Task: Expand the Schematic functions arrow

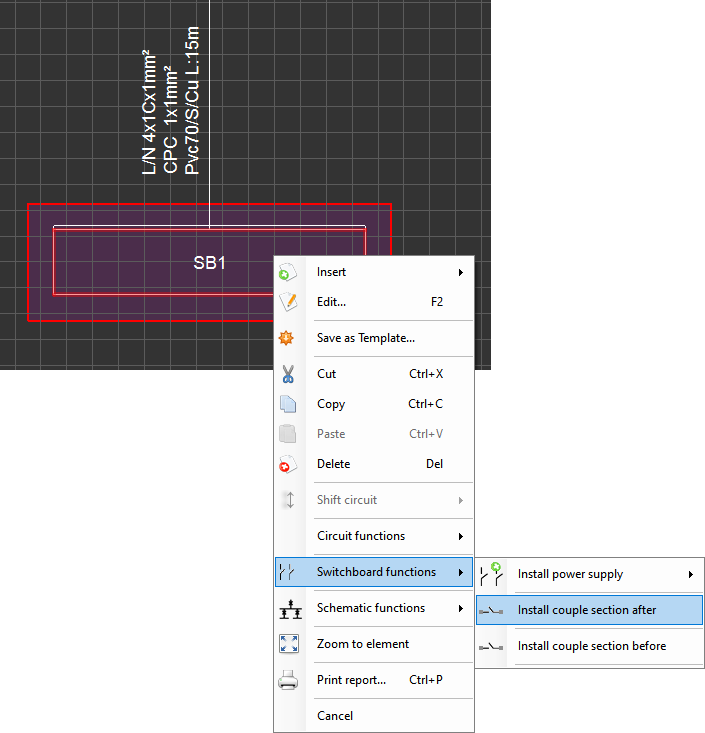Action: tap(460, 608)
